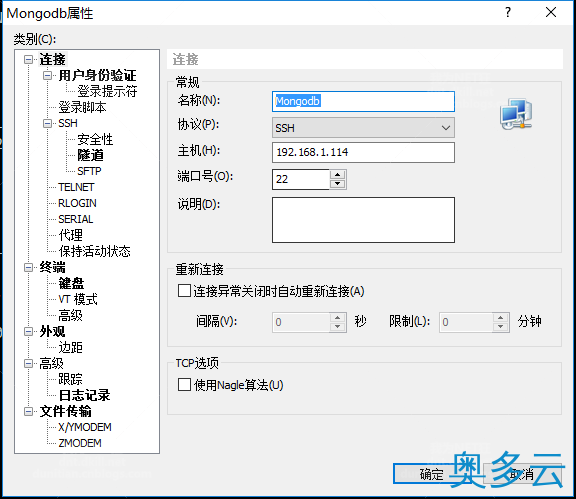The height and width of the screenshot is (499, 576).
Task: Collapse the 文件传输 tree node
Action: [28, 411]
